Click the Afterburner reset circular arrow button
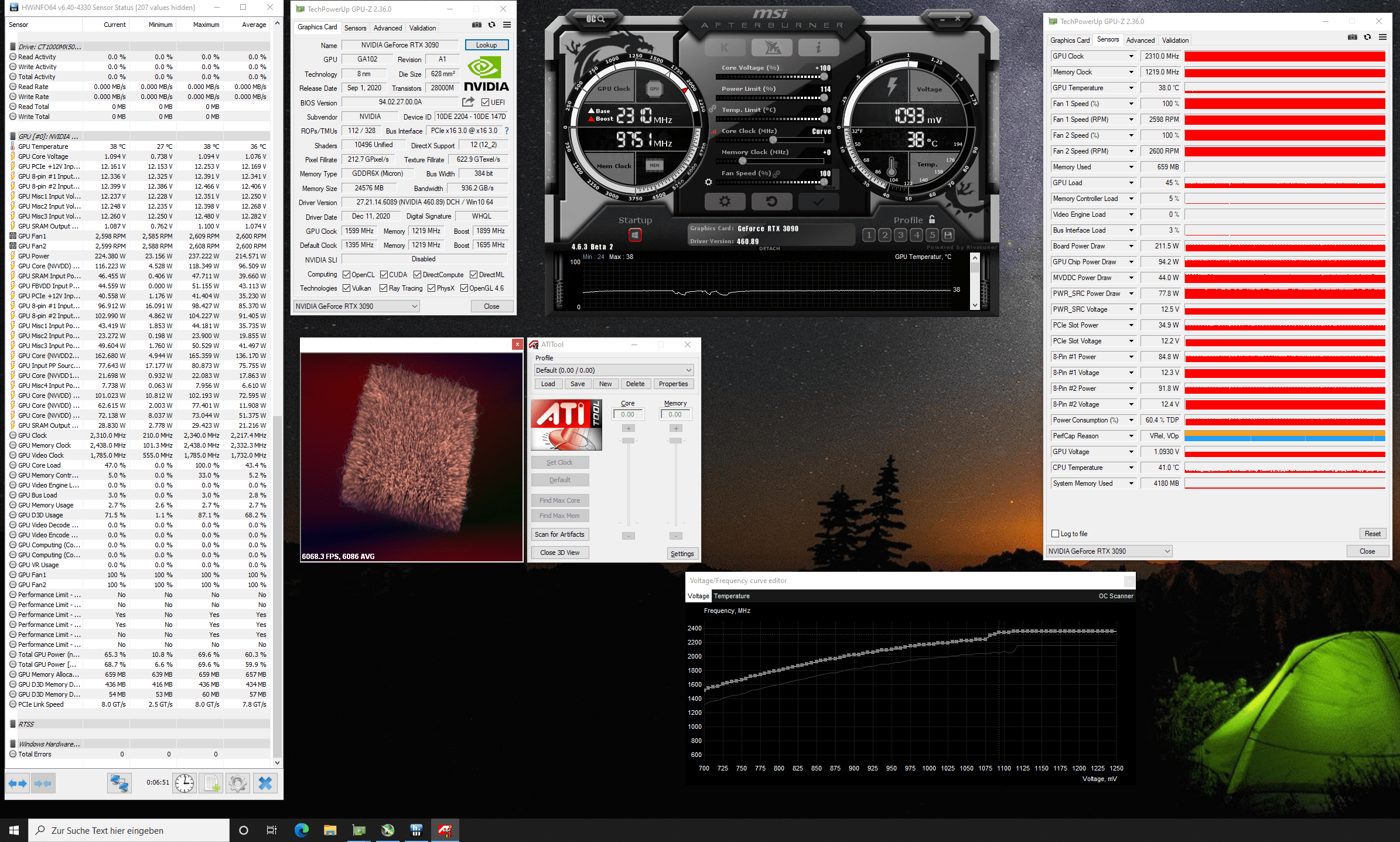Viewport: 1400px width, 842px height. [771, 202]
